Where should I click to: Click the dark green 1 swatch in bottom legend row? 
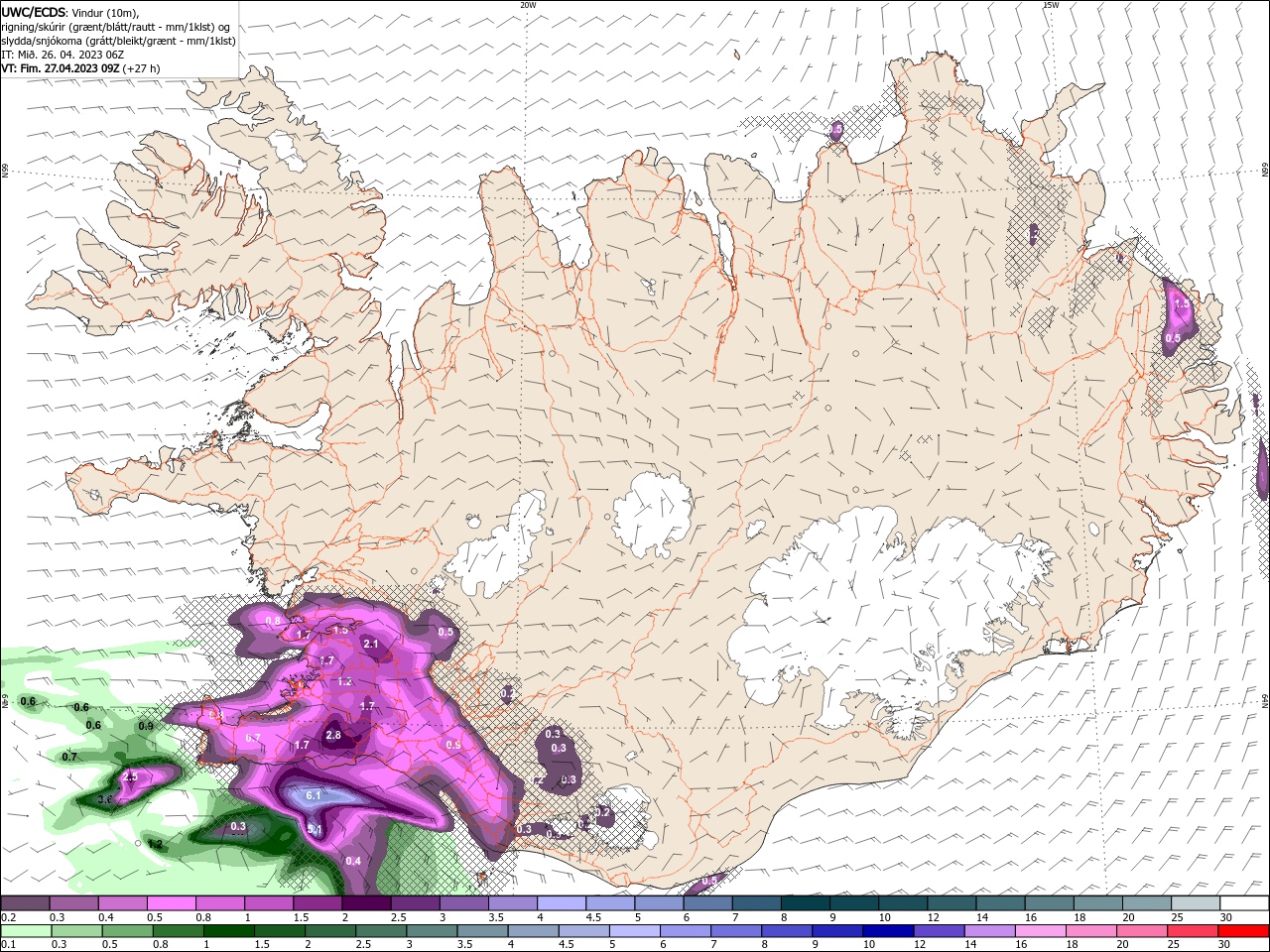[x=228, y=931]
